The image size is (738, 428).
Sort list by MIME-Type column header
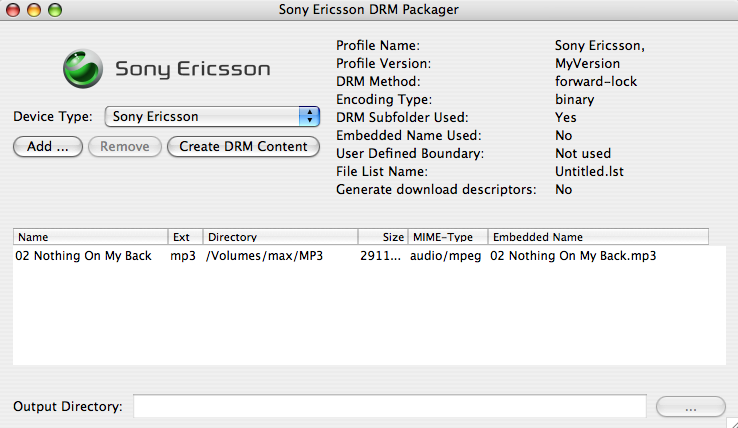(447, 237)
